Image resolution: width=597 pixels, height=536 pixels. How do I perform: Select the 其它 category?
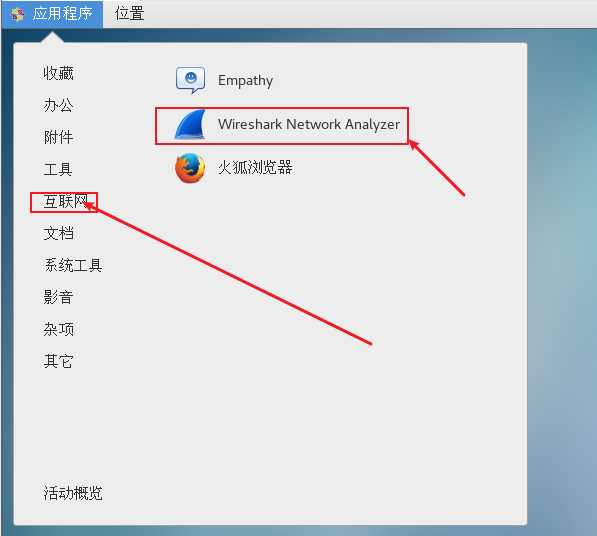(x=58, y=361)
